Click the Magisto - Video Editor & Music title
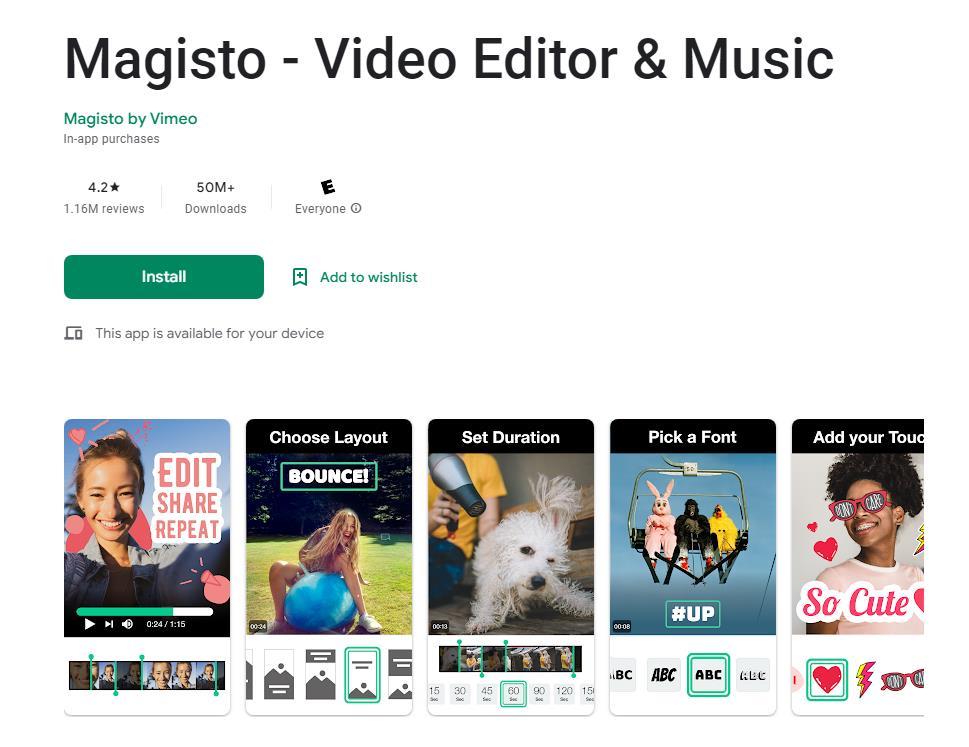Viewport: 969px width, 747px height. point(449,59)
